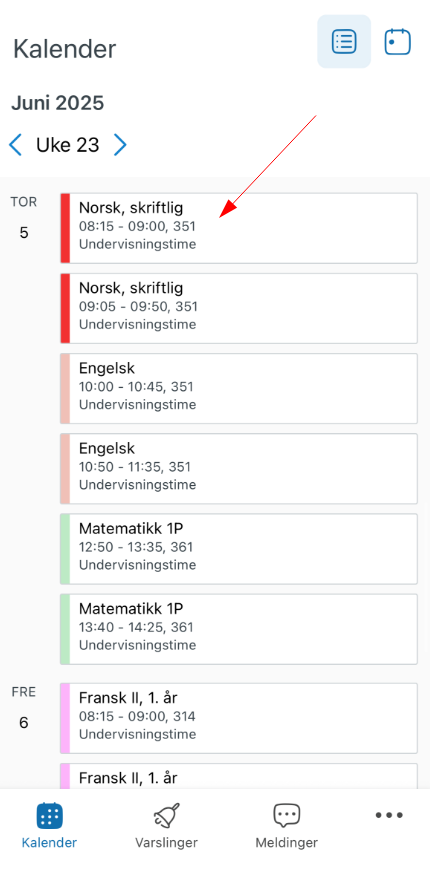Go to next week arrow
Screen dimensions: 430x871
(120, 145)
